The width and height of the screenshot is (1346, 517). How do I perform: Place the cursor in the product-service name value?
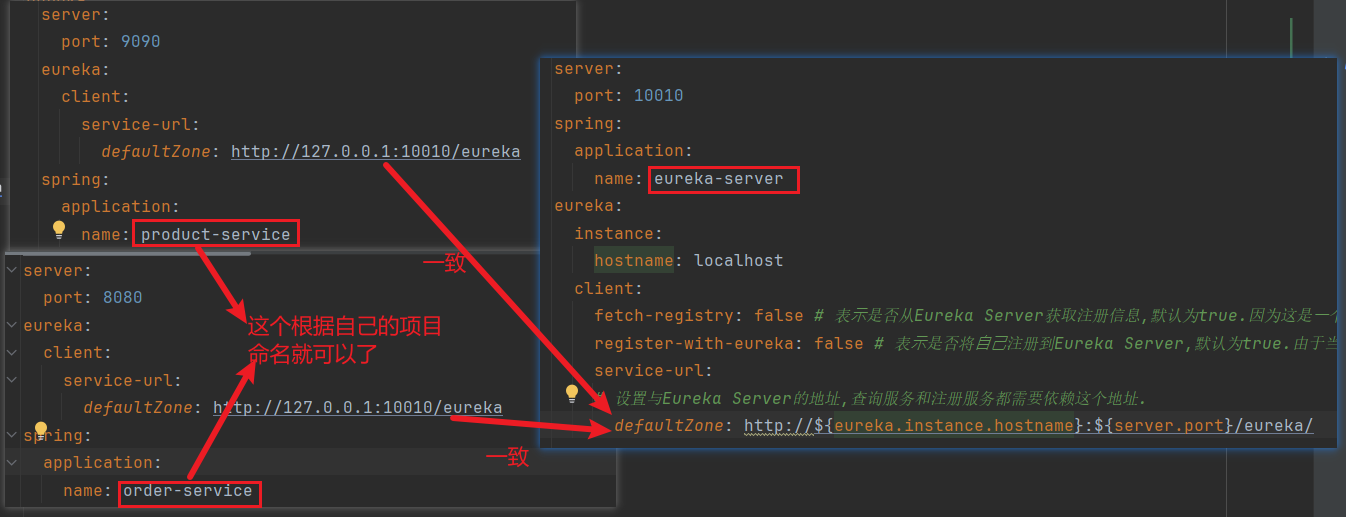point(215,235)
